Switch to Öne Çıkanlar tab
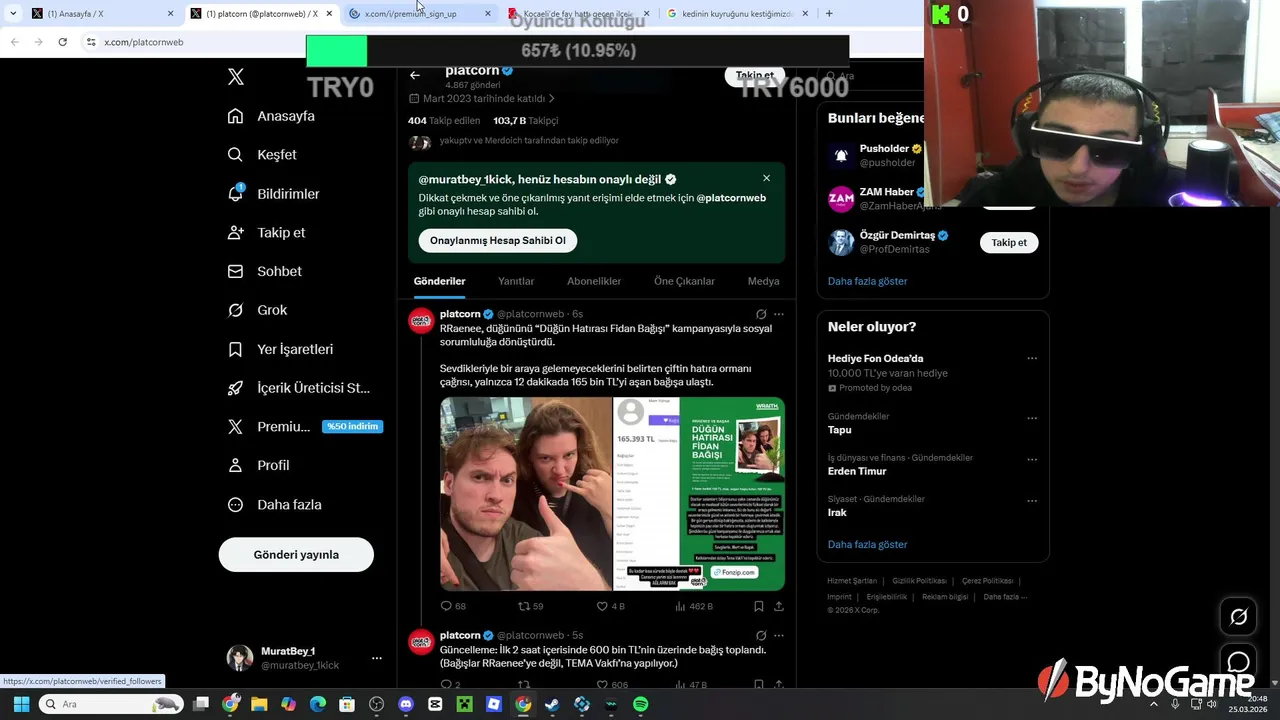This screenshot has width=1280, height=720. coord(684,281)
